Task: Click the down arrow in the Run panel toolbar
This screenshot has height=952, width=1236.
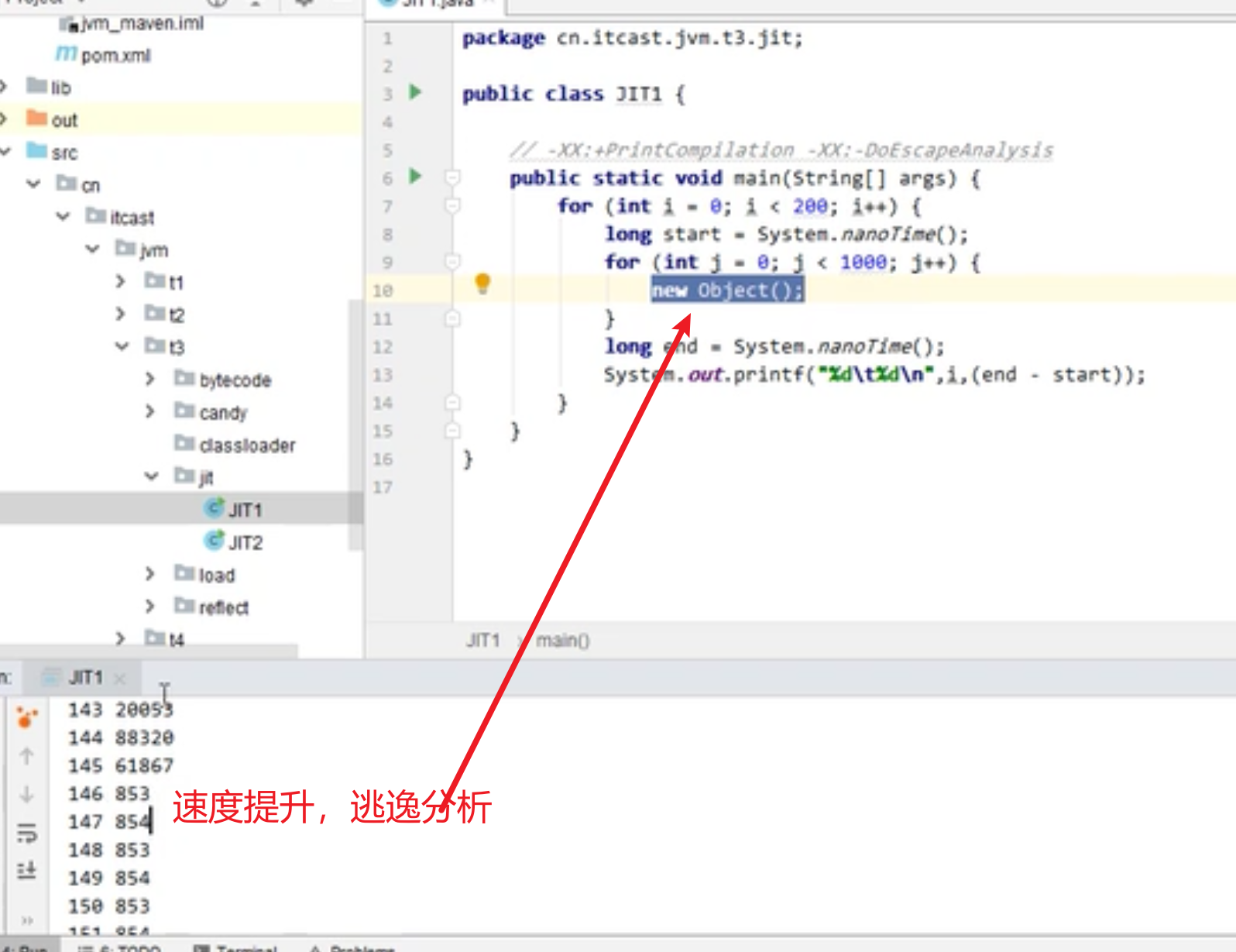Action: (27, 794)
